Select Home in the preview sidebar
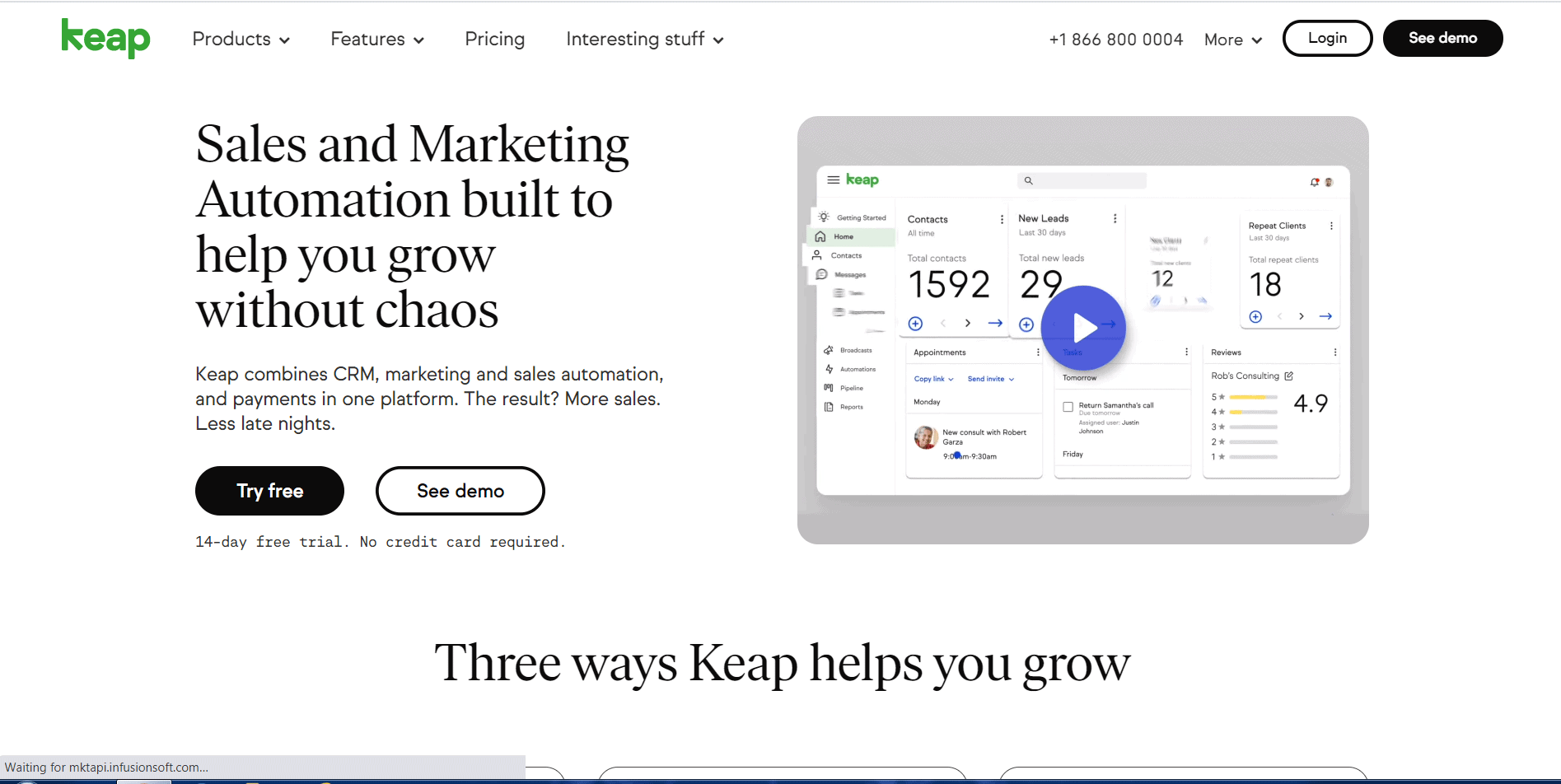The height and width of the screenshot is (784, 1561). pyautogui.click(x=849, y=236)
